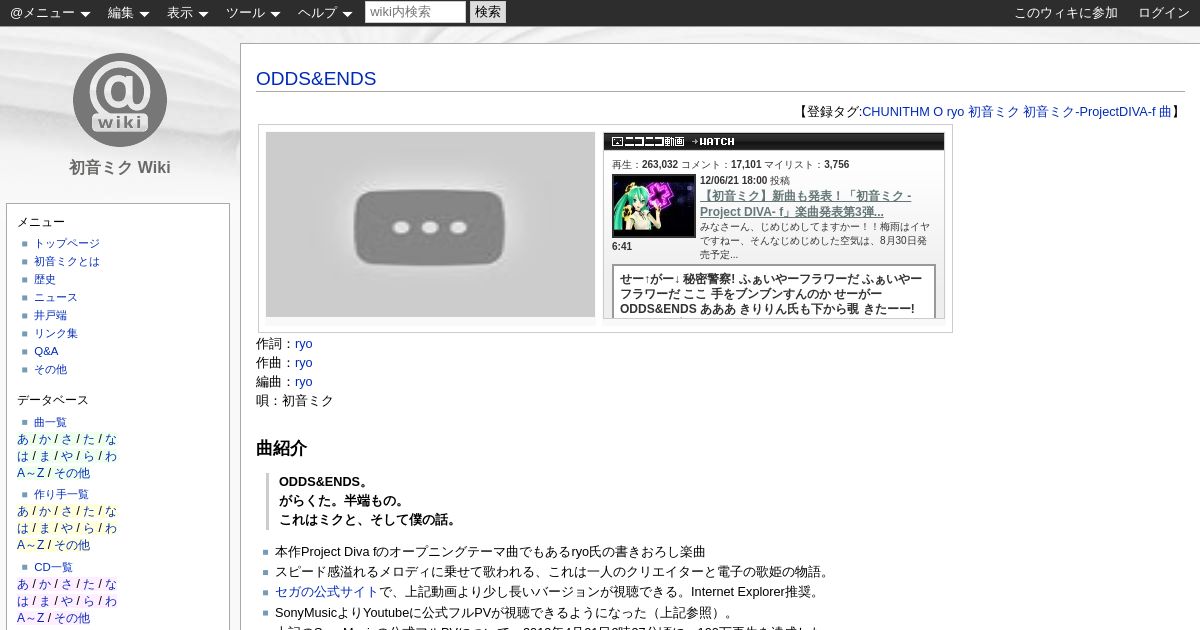This screenshot has height=630, width=1200.
Task: Play the embedded video placeholder
Action: (430, 225)
